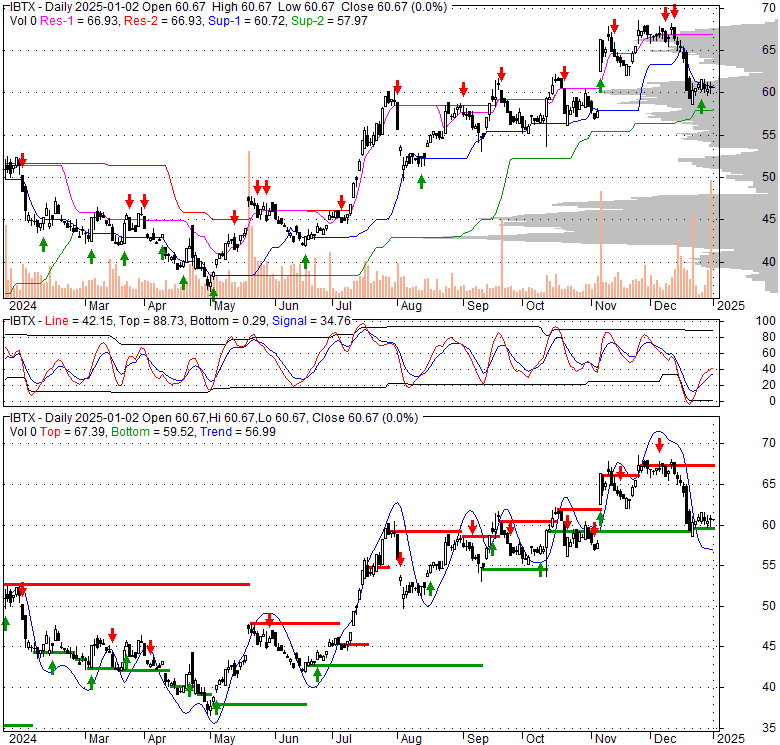Screen dimensions: 780x745
Task: Select the Nov month label on the top chart axis
Action: (605, 305)
